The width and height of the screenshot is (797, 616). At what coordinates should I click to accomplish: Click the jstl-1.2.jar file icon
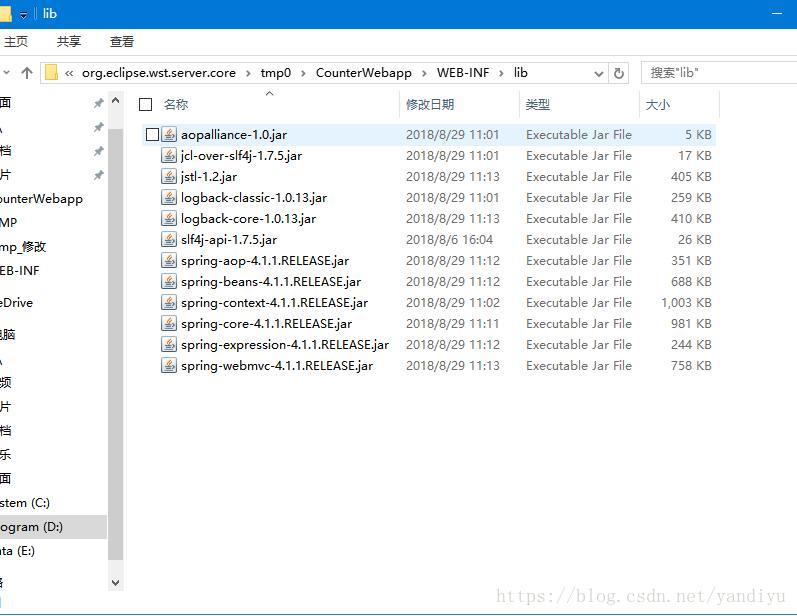pyautogui.click(x=169, y=176)
